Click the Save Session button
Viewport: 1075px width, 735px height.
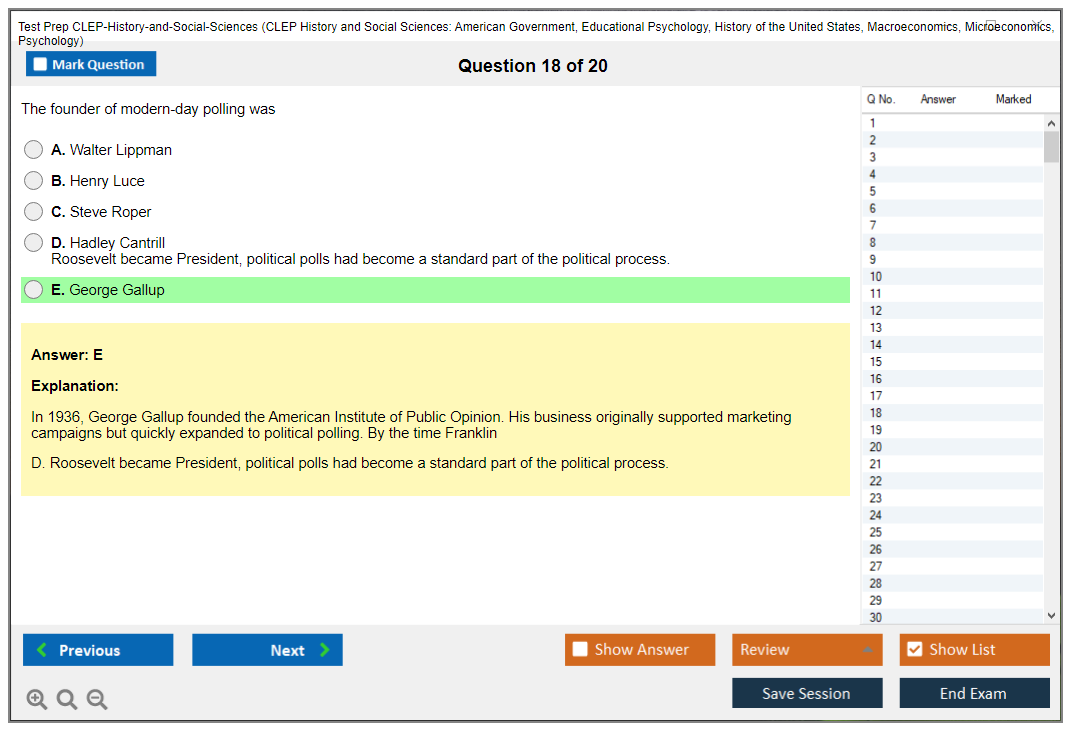click(806, 694)
